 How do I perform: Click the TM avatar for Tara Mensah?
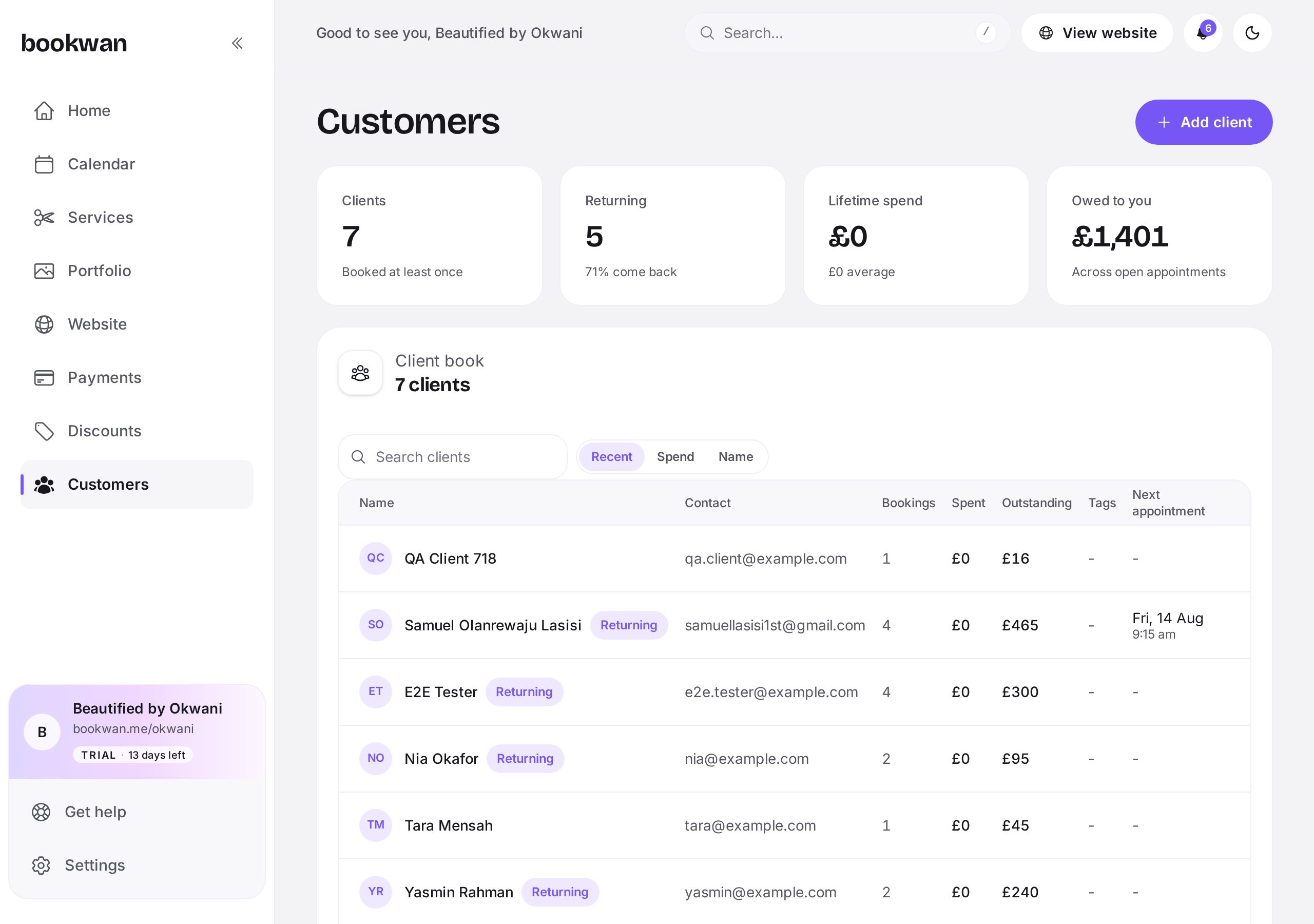[x=375, y=825]
